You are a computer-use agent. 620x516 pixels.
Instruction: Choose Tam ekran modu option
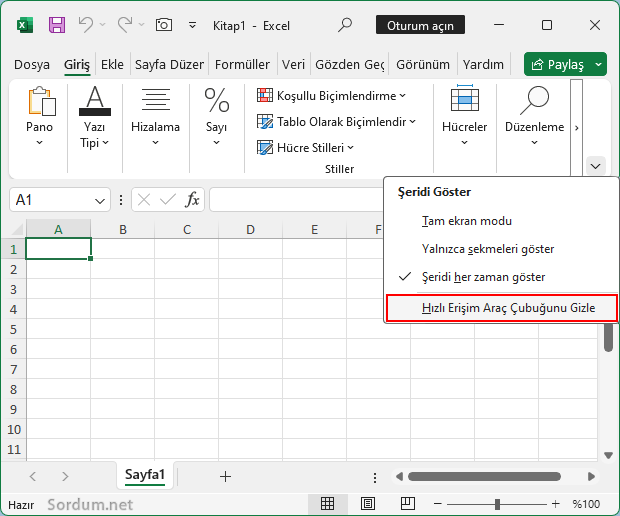(467, 221)
